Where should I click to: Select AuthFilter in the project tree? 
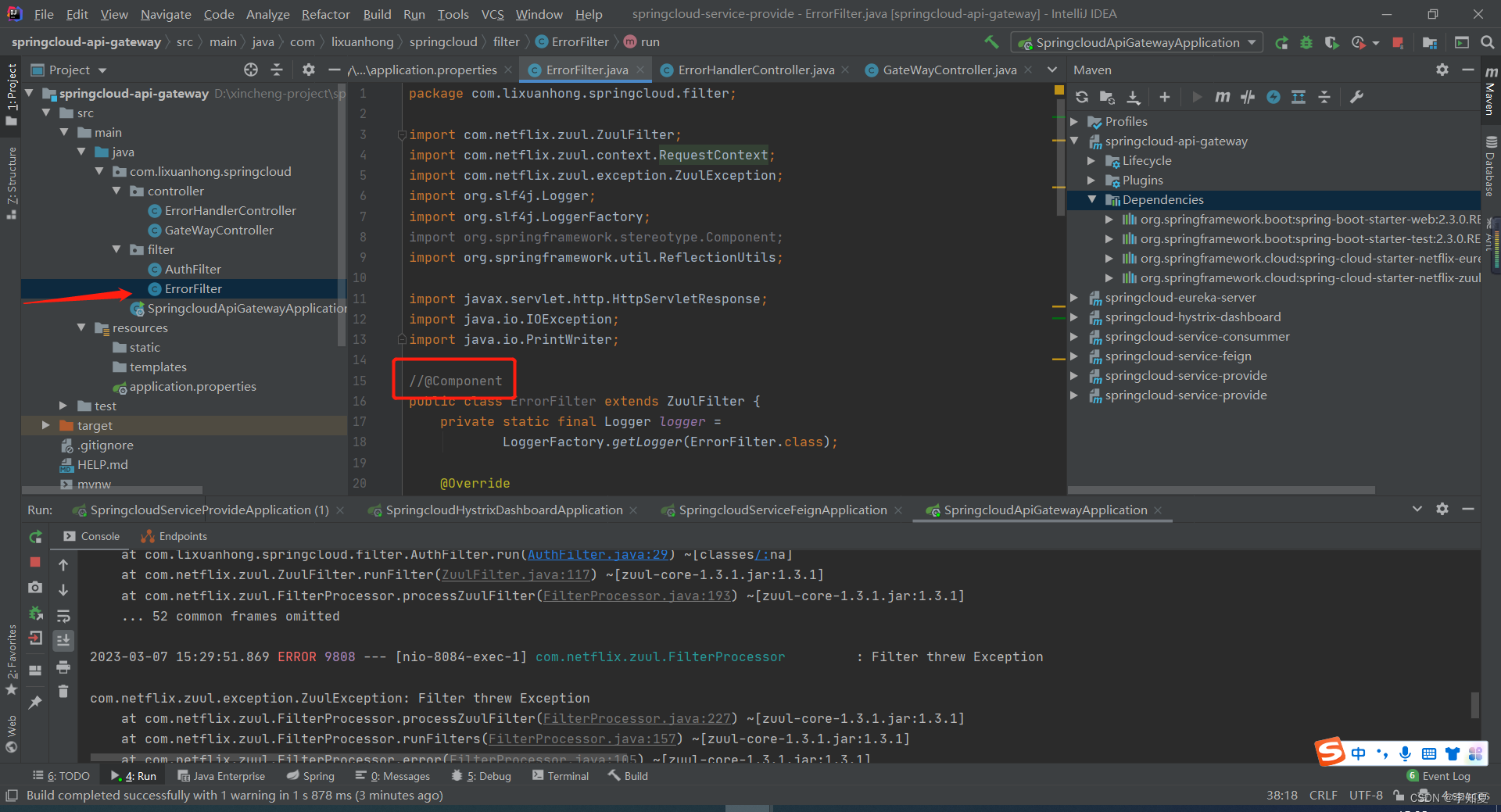click(193, 269)
